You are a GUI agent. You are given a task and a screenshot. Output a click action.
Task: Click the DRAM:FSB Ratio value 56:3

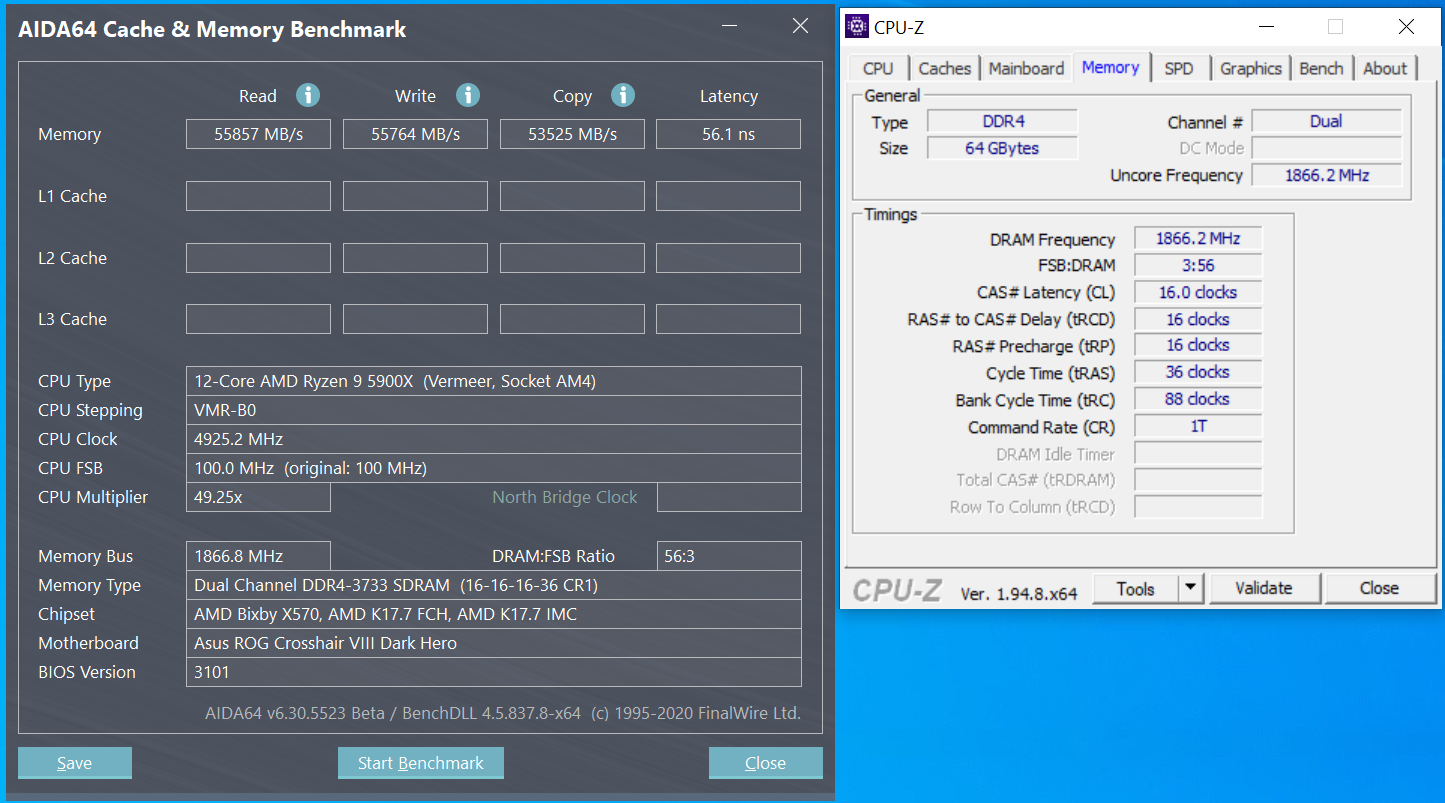729,556
